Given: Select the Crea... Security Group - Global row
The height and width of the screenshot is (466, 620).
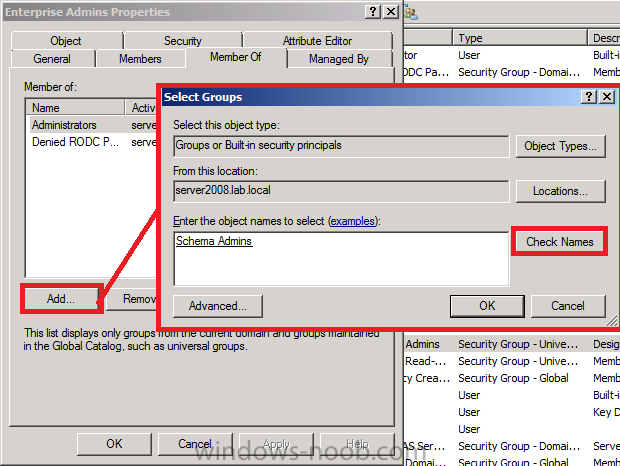Looking at the screenshot, I should point(512,378).
